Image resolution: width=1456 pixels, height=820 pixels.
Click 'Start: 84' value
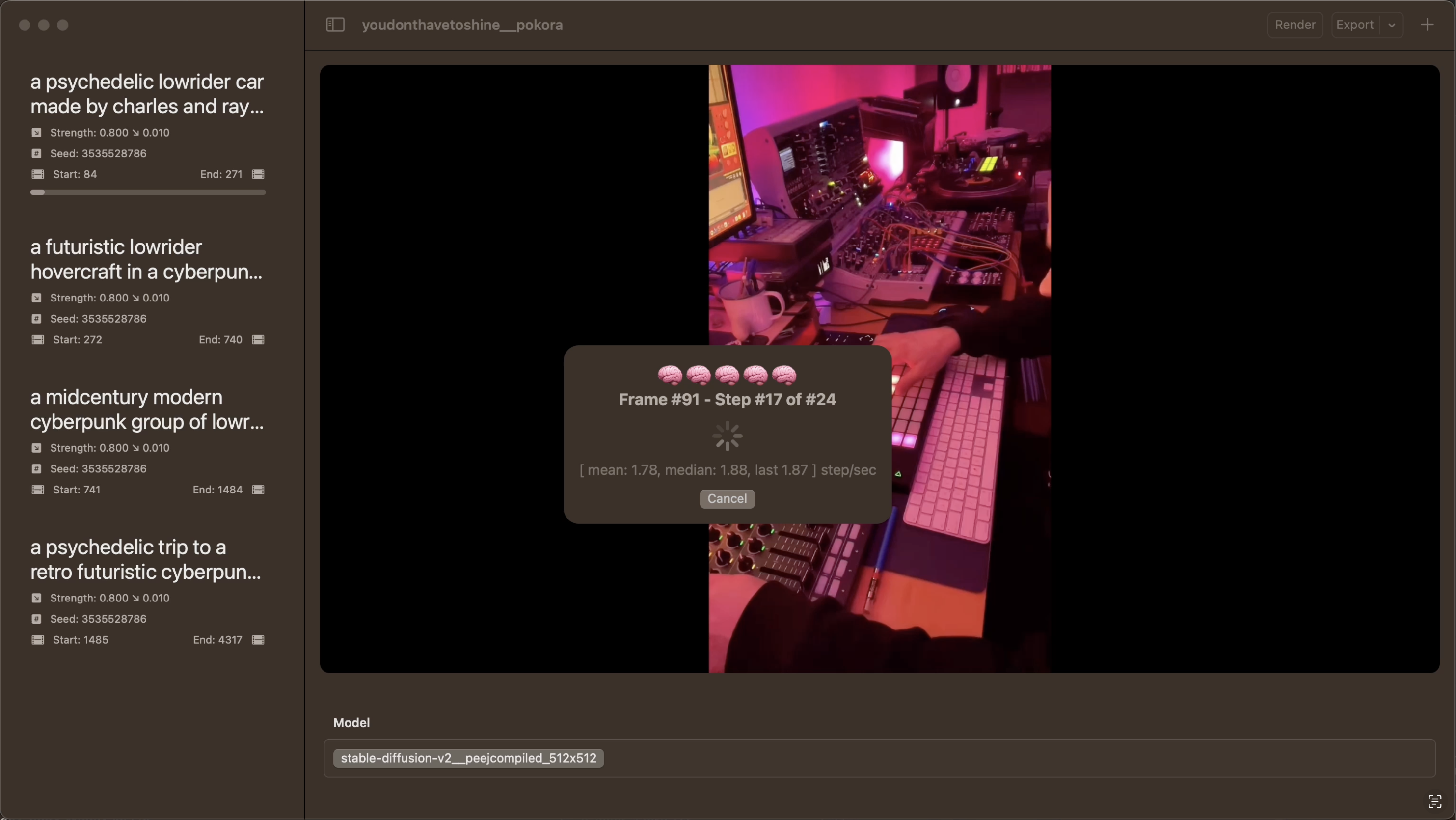tap(75, 175)
